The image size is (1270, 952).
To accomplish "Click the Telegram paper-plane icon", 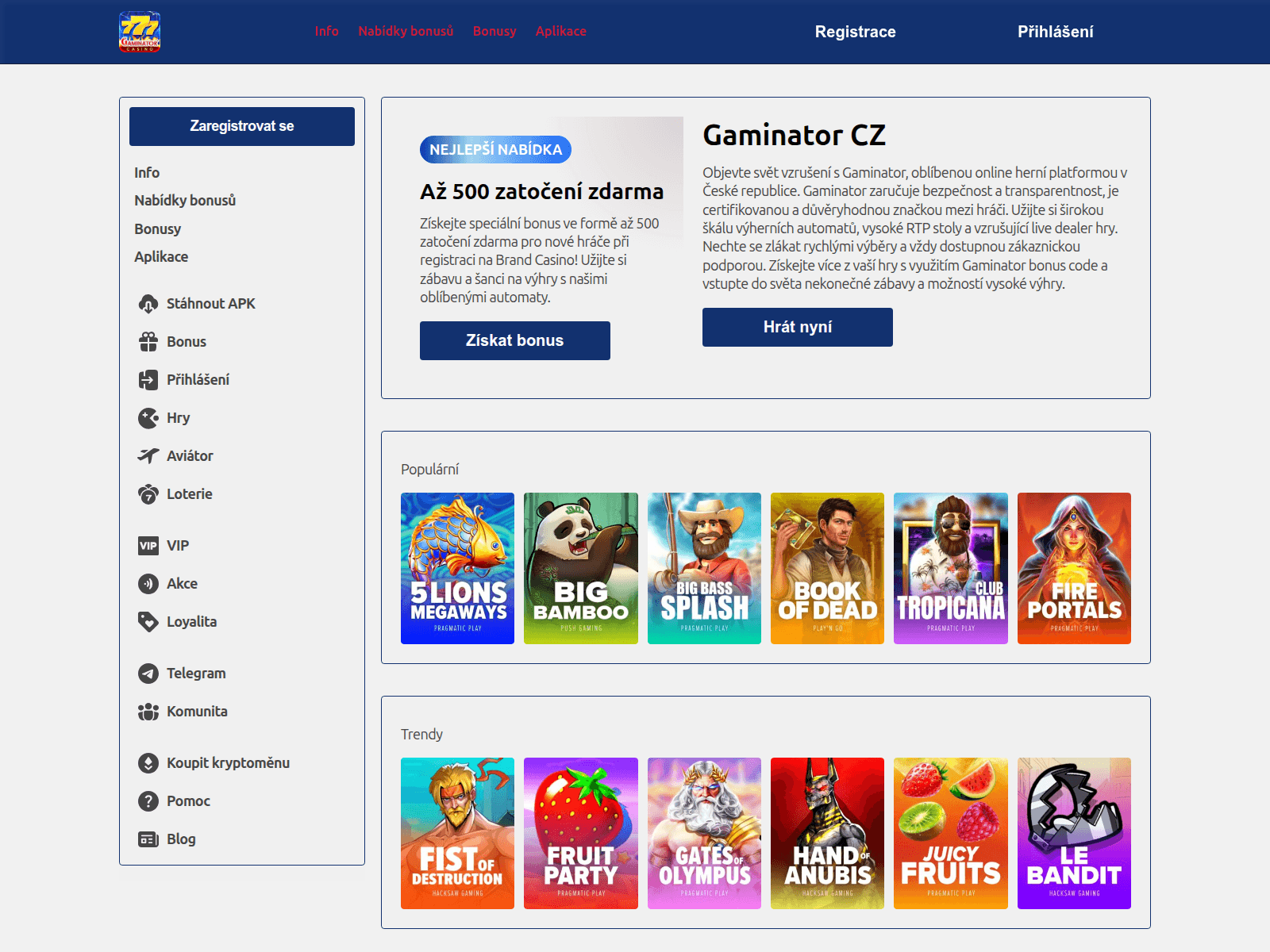I will tap(148, 674).
